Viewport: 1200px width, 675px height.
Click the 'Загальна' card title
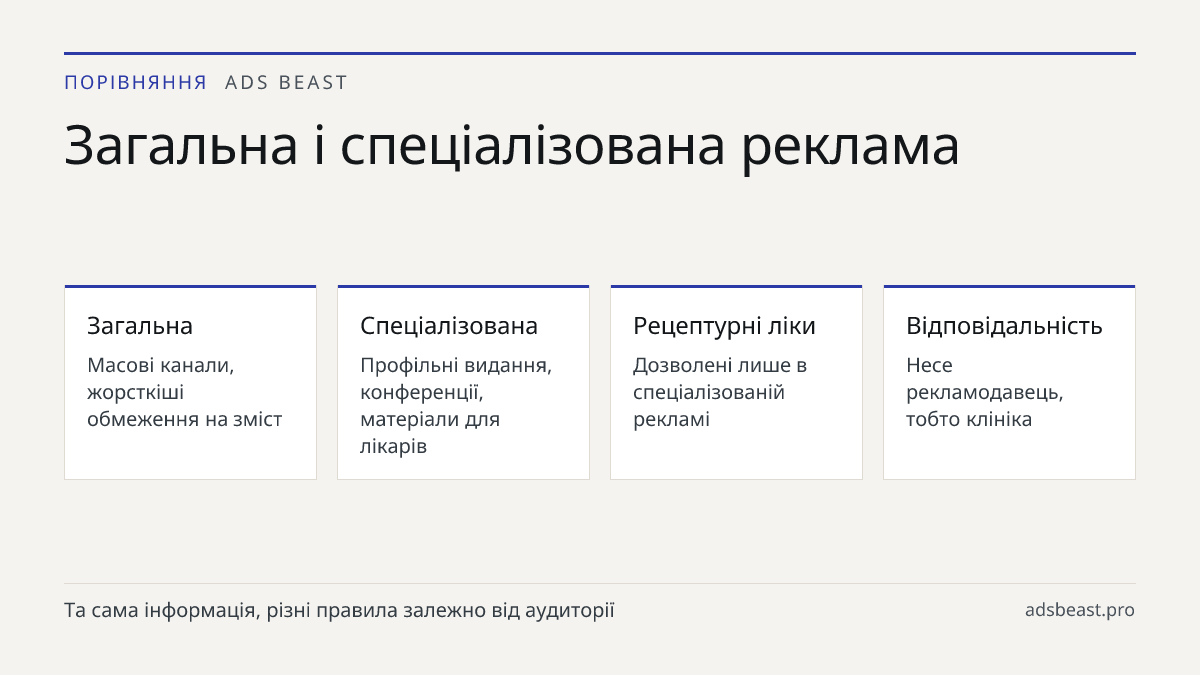click(x=140, y=326)
